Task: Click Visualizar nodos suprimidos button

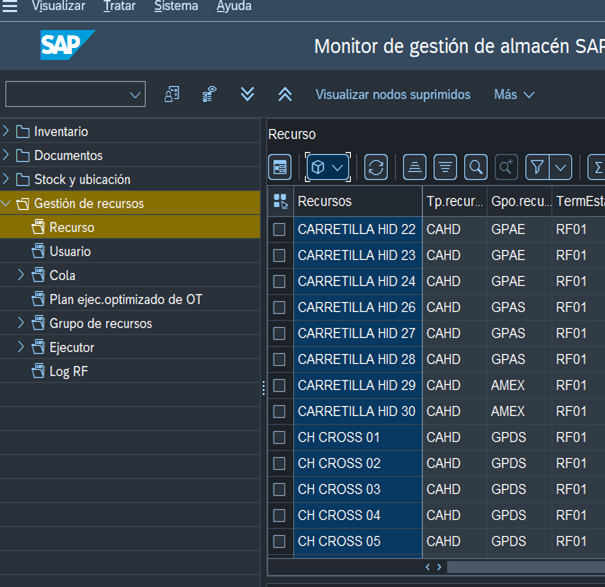Action: pyautogui.click(x=393, y=94)
